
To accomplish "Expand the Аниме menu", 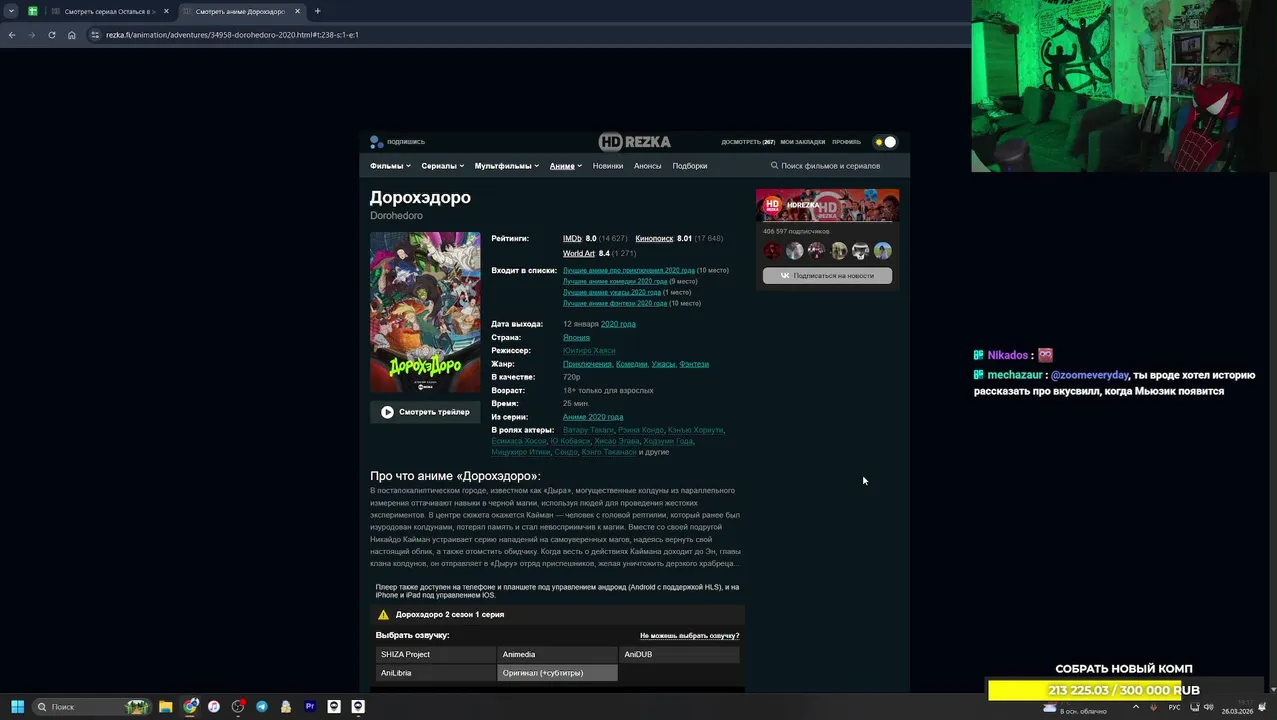I will (x=565, y=166).
